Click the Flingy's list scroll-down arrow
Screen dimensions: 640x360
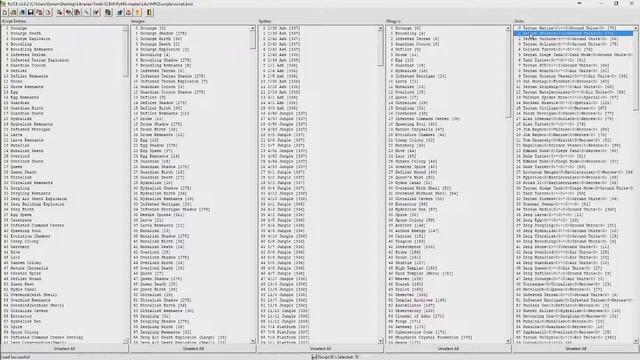508,341
